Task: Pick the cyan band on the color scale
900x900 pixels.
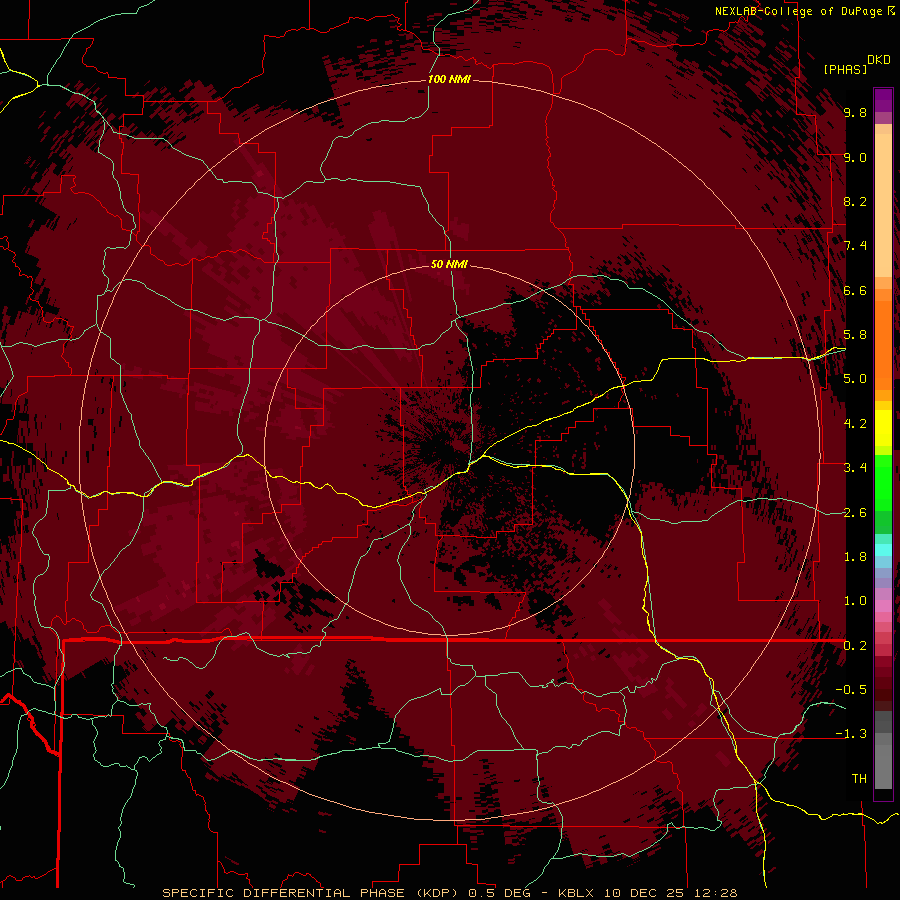Action: click(x=883, y=549)
